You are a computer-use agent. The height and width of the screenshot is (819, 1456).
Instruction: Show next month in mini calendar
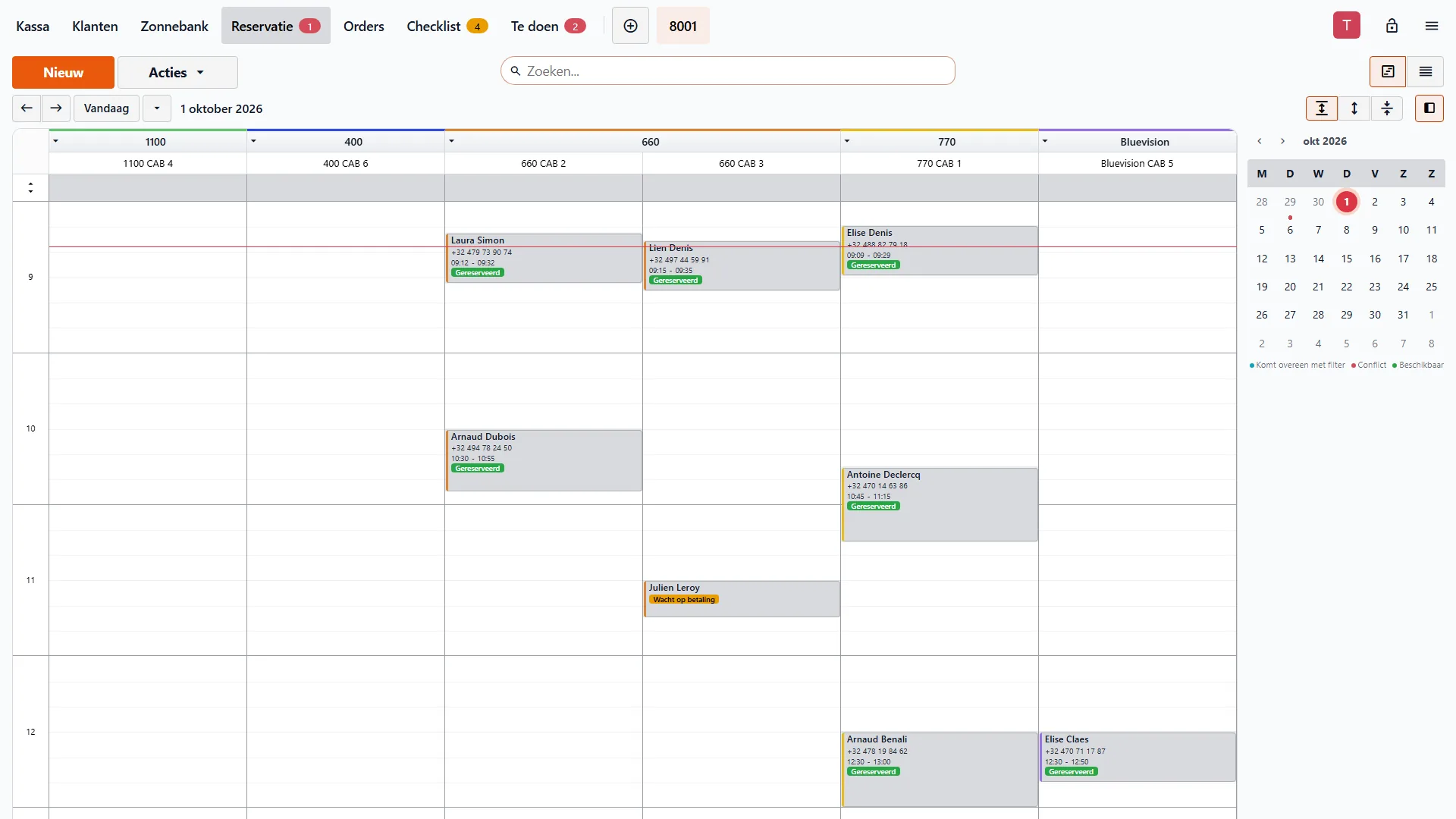click(1282, 141)
